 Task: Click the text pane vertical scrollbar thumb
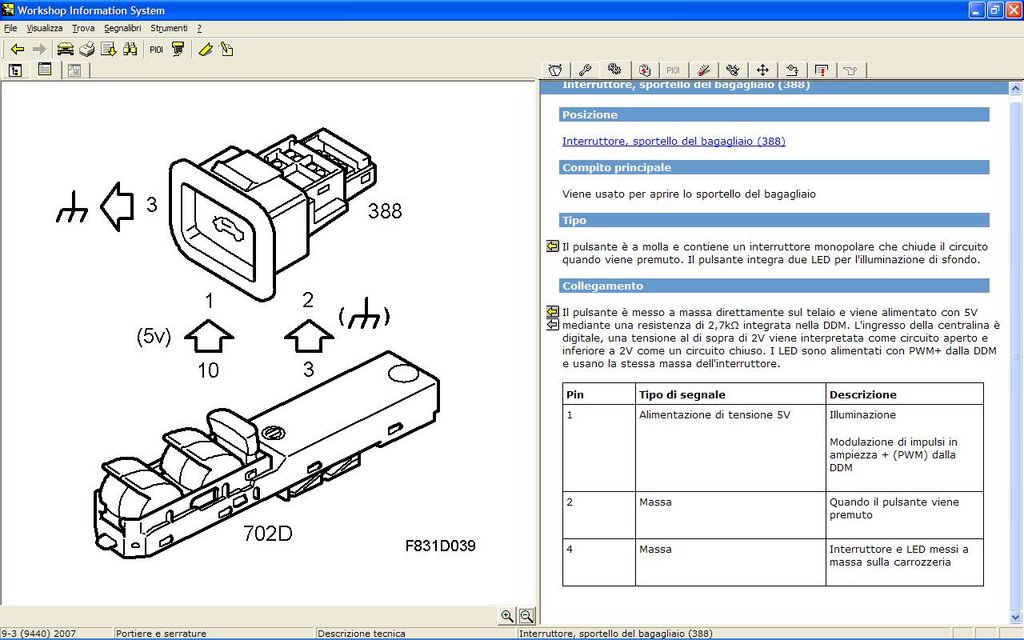(1015, 356)
